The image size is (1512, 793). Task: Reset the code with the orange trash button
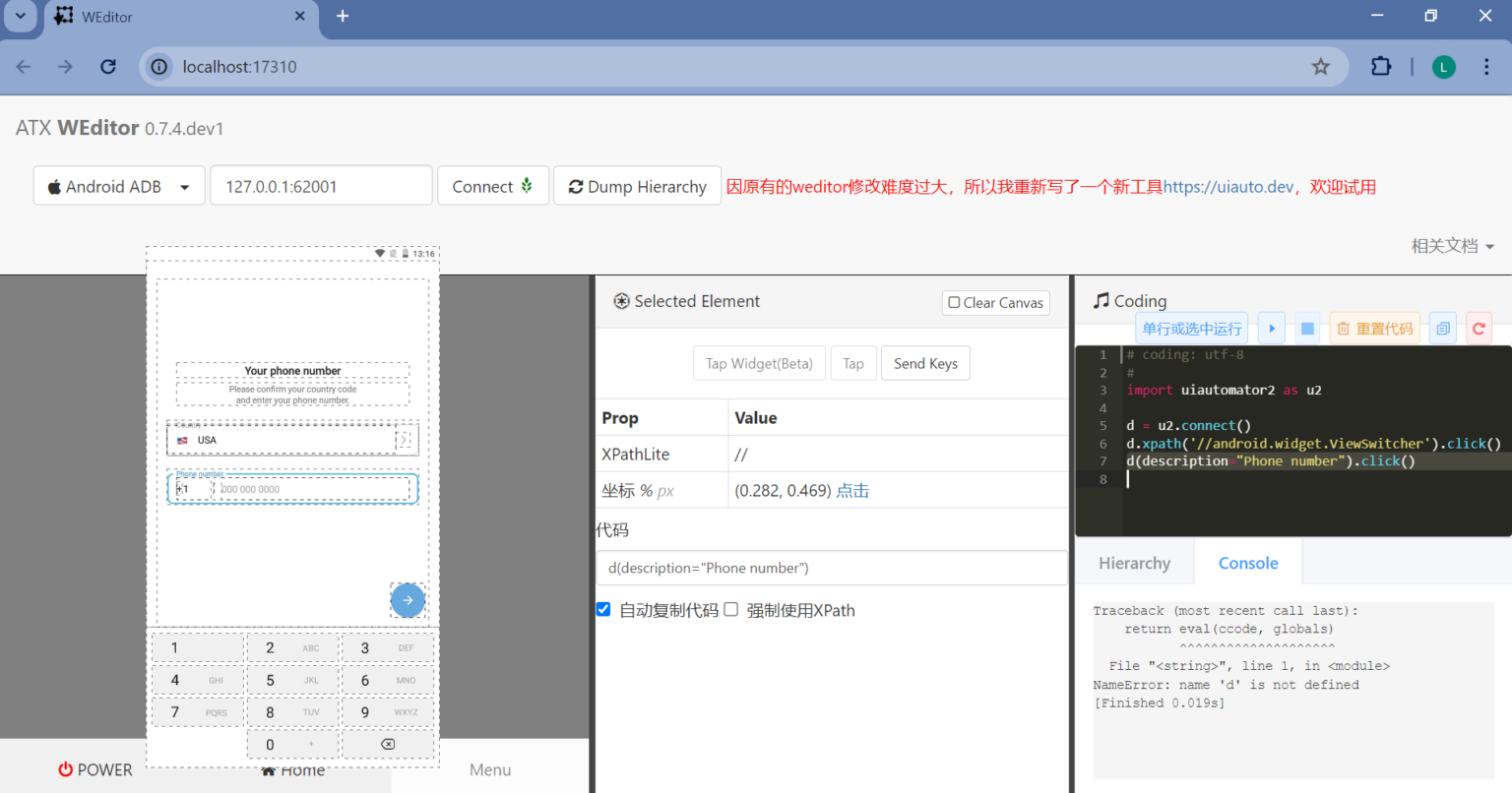[1375, 329]
